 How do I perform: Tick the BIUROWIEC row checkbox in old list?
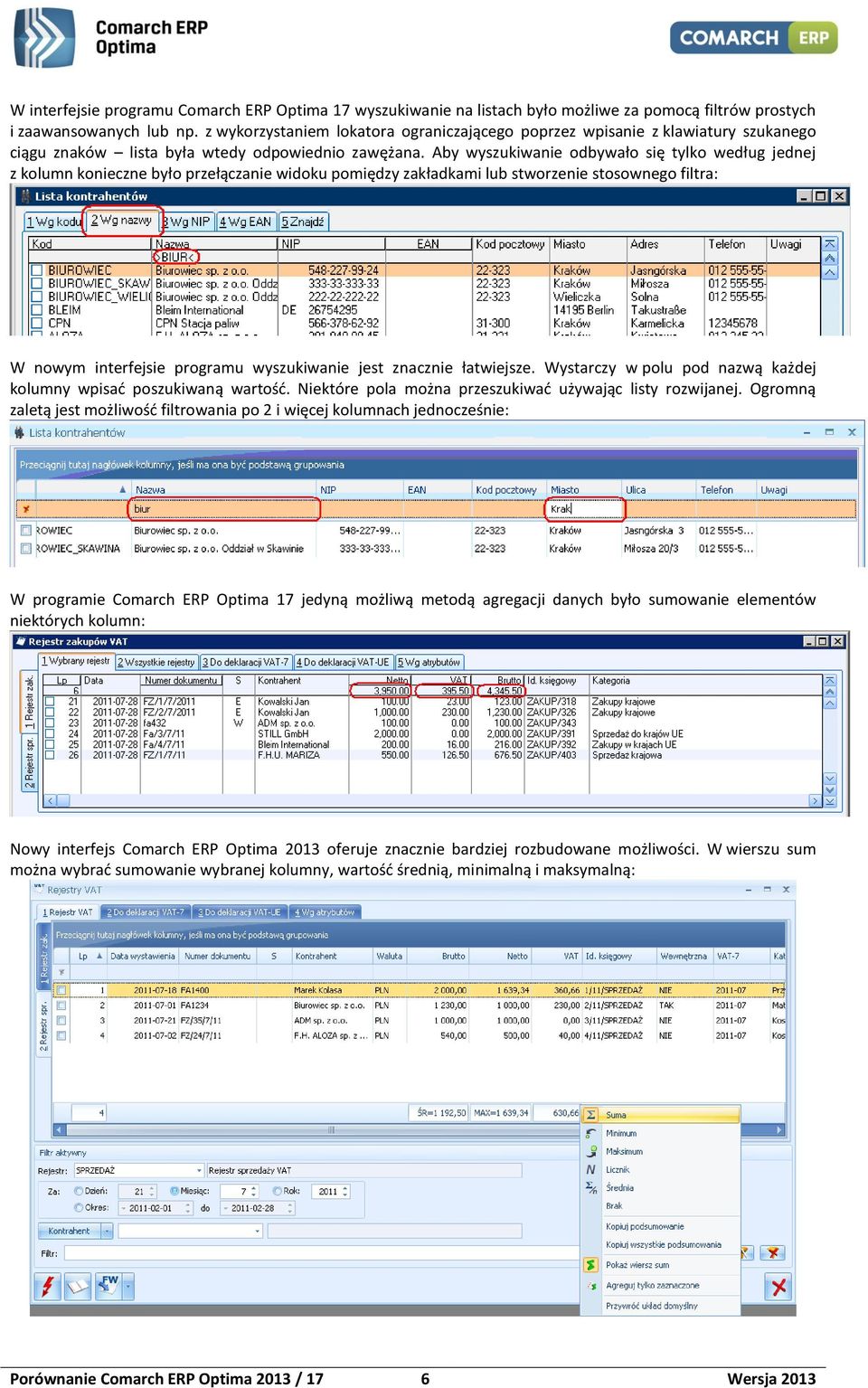click(37, 269)
